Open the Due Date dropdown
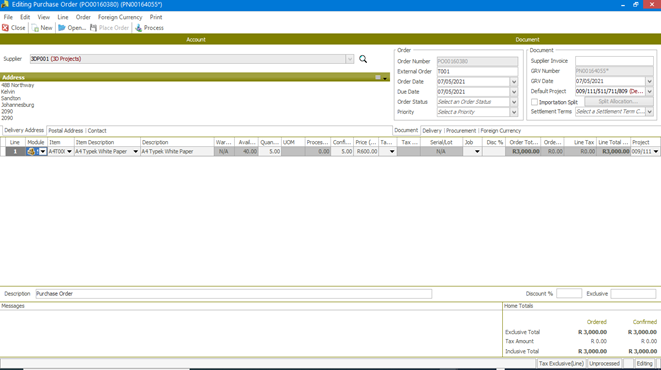Screen dimensions: 661x370 [x=514, y=92]
